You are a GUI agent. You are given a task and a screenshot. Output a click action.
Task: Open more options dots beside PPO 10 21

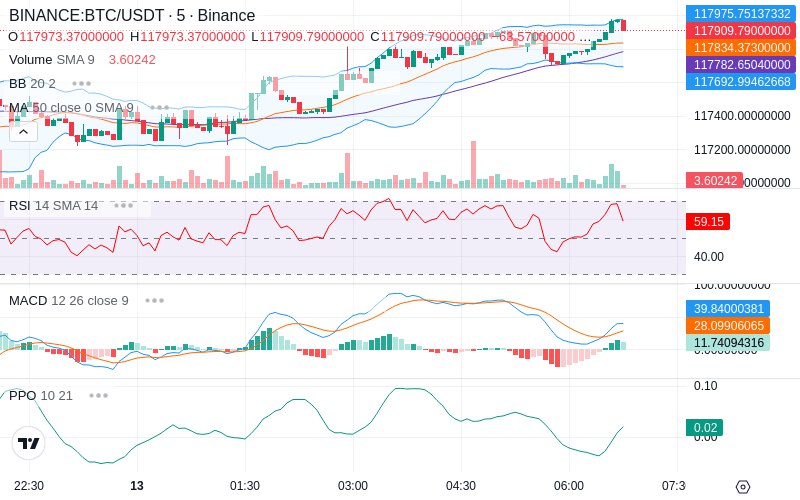(x=98, y=395)
